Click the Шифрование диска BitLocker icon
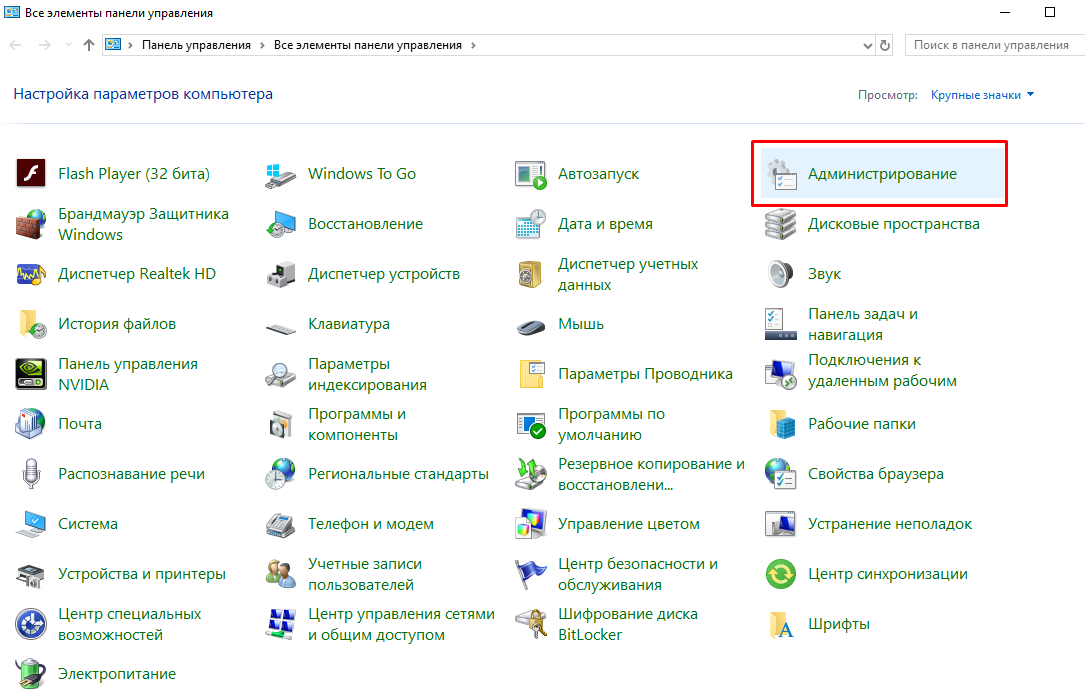This screenshot has width=1085, height=689. [531, 624]
